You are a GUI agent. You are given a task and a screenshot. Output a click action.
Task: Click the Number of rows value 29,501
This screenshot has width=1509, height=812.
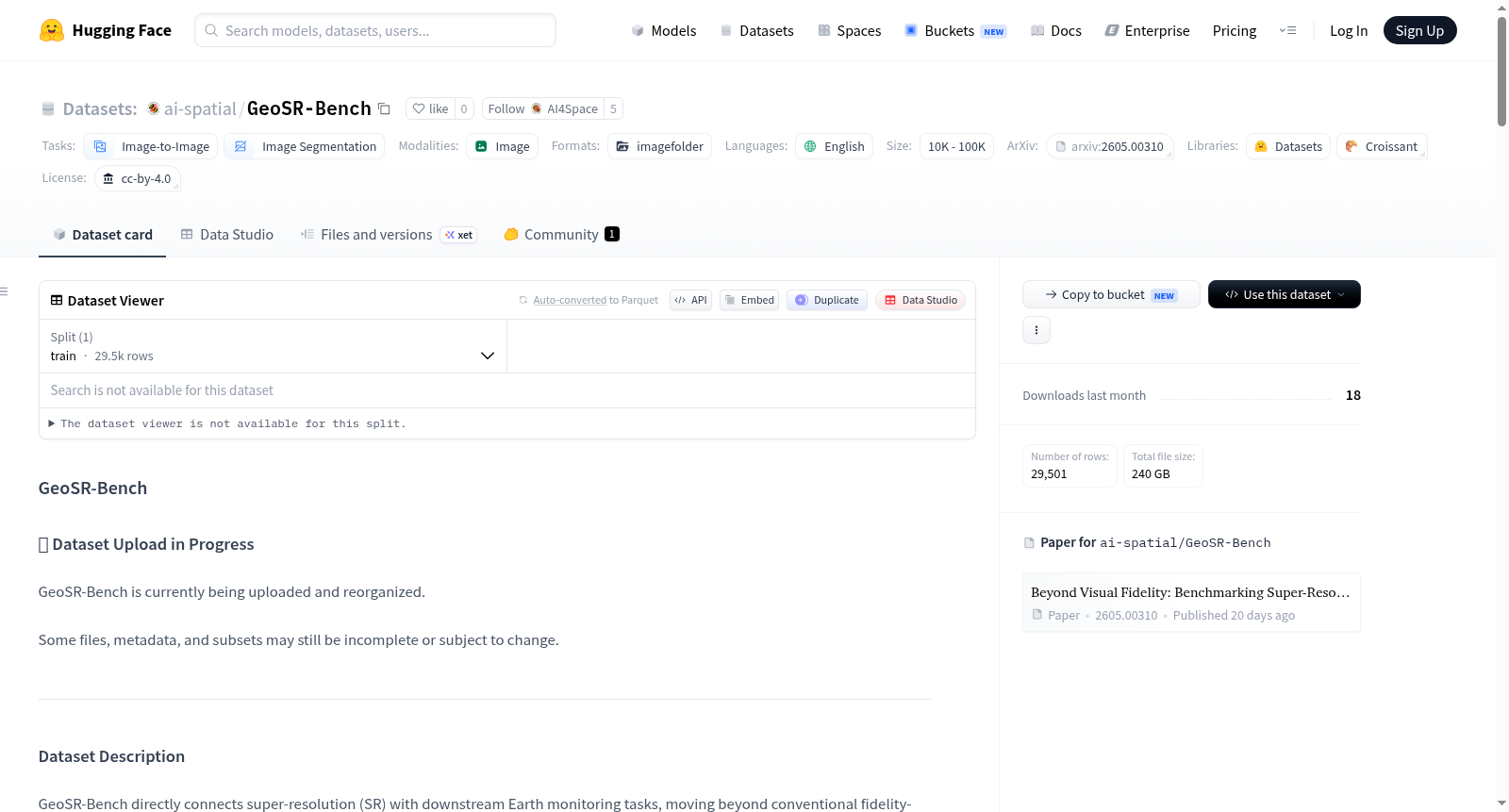tap(1049, 473)
